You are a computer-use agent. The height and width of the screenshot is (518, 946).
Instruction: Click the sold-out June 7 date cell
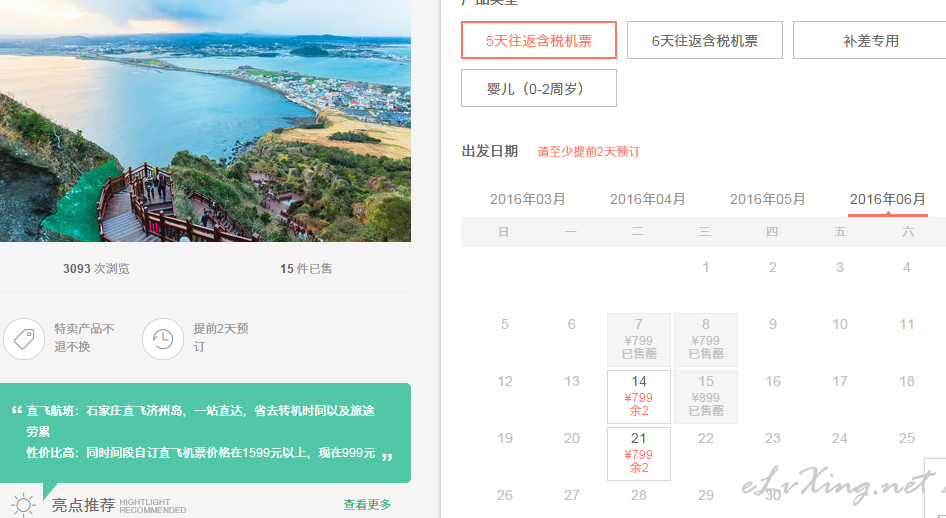coord(639,340)
